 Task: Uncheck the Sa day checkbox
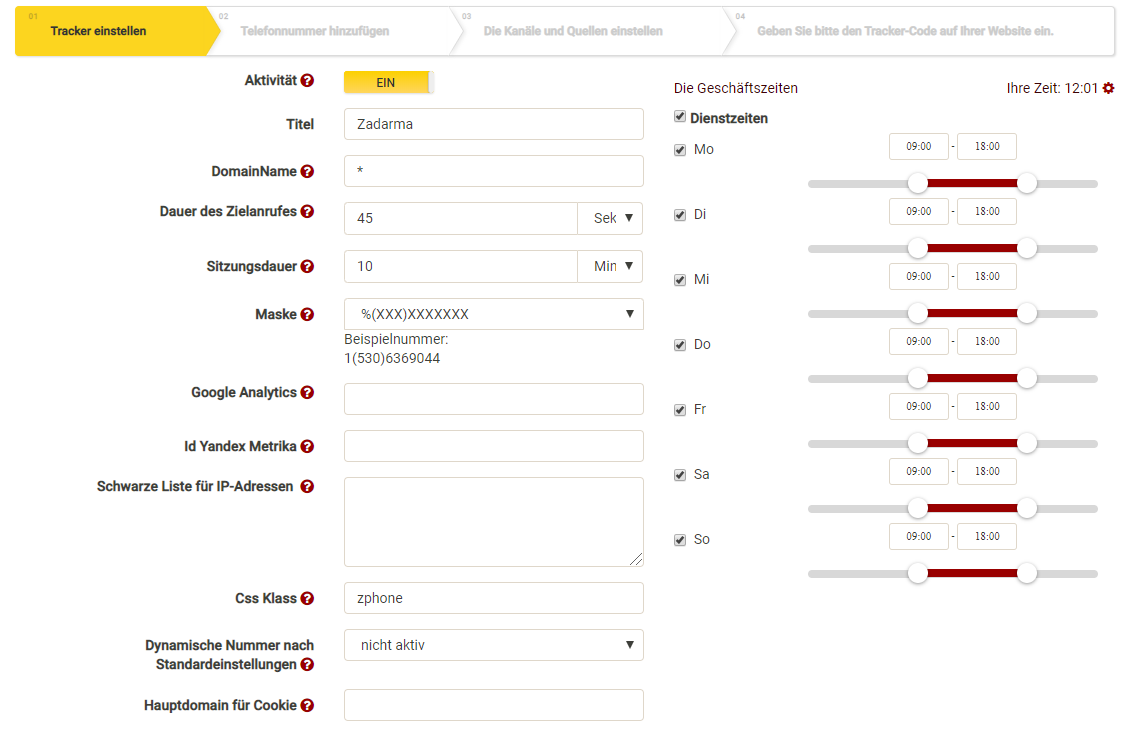coord(680,475)
